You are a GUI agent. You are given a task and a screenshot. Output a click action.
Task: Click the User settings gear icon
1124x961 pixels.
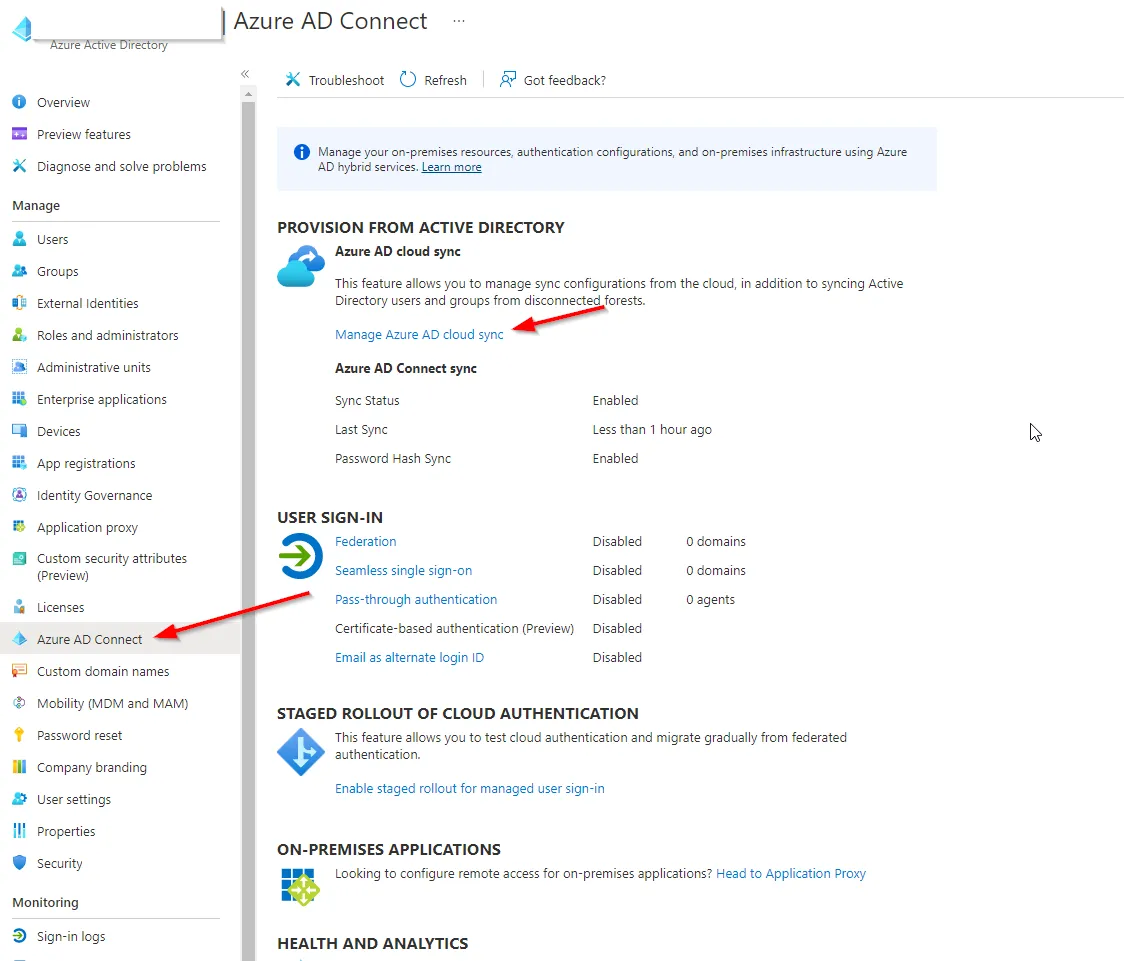[x=19, y=798]
